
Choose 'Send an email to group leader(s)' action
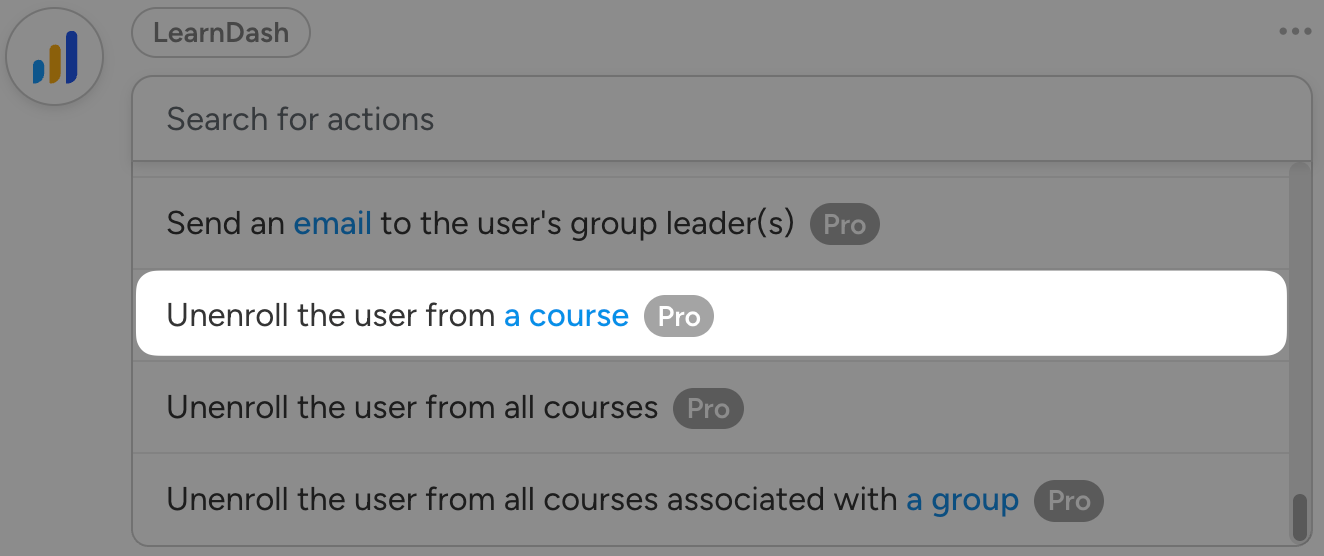[x=480, y=224]
